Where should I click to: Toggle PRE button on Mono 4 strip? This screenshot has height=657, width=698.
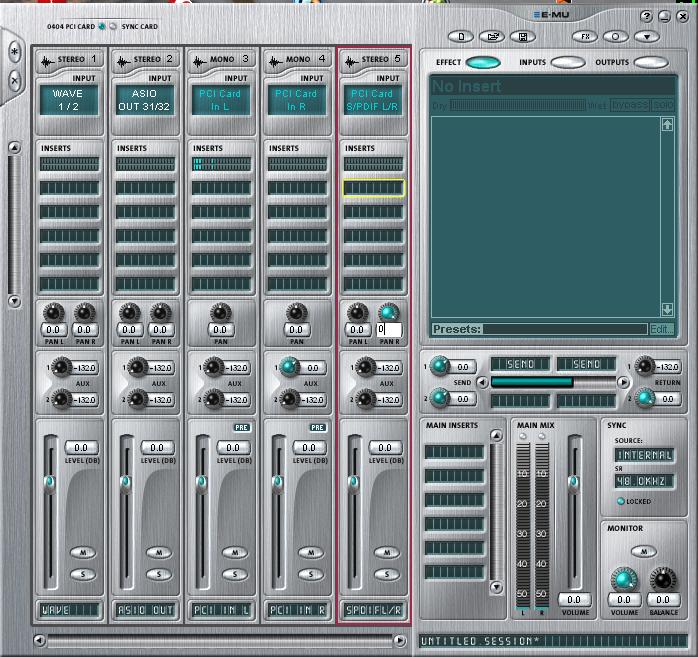[317, 427]
